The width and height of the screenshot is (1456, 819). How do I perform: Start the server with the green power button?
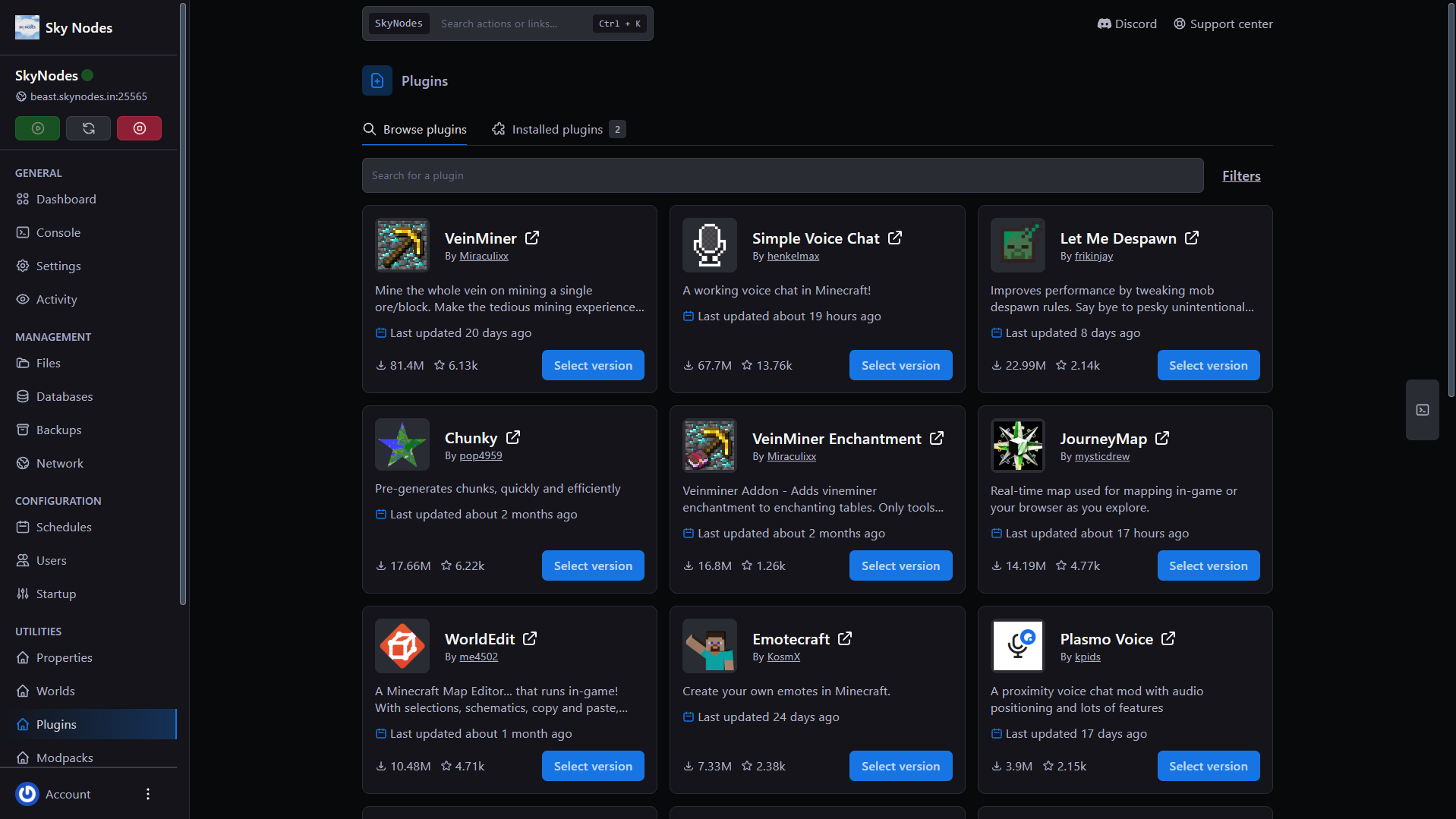(37, 128)
